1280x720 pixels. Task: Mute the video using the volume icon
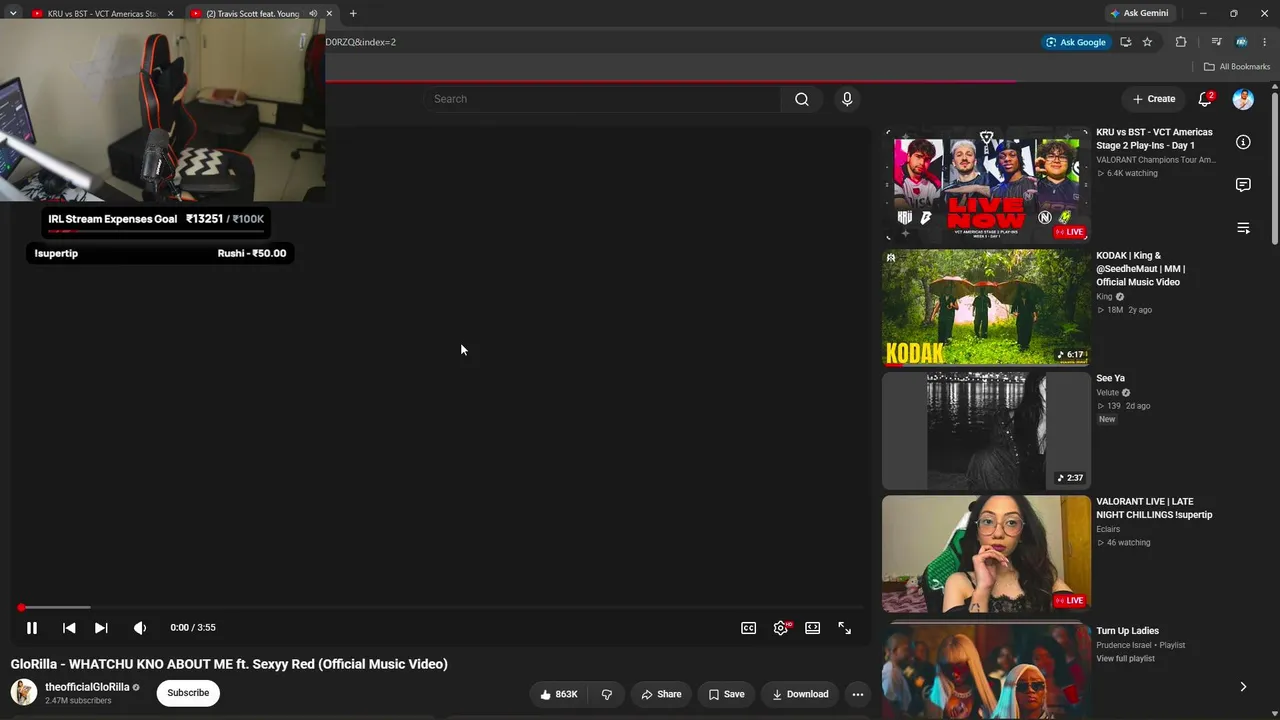[140, 628]
